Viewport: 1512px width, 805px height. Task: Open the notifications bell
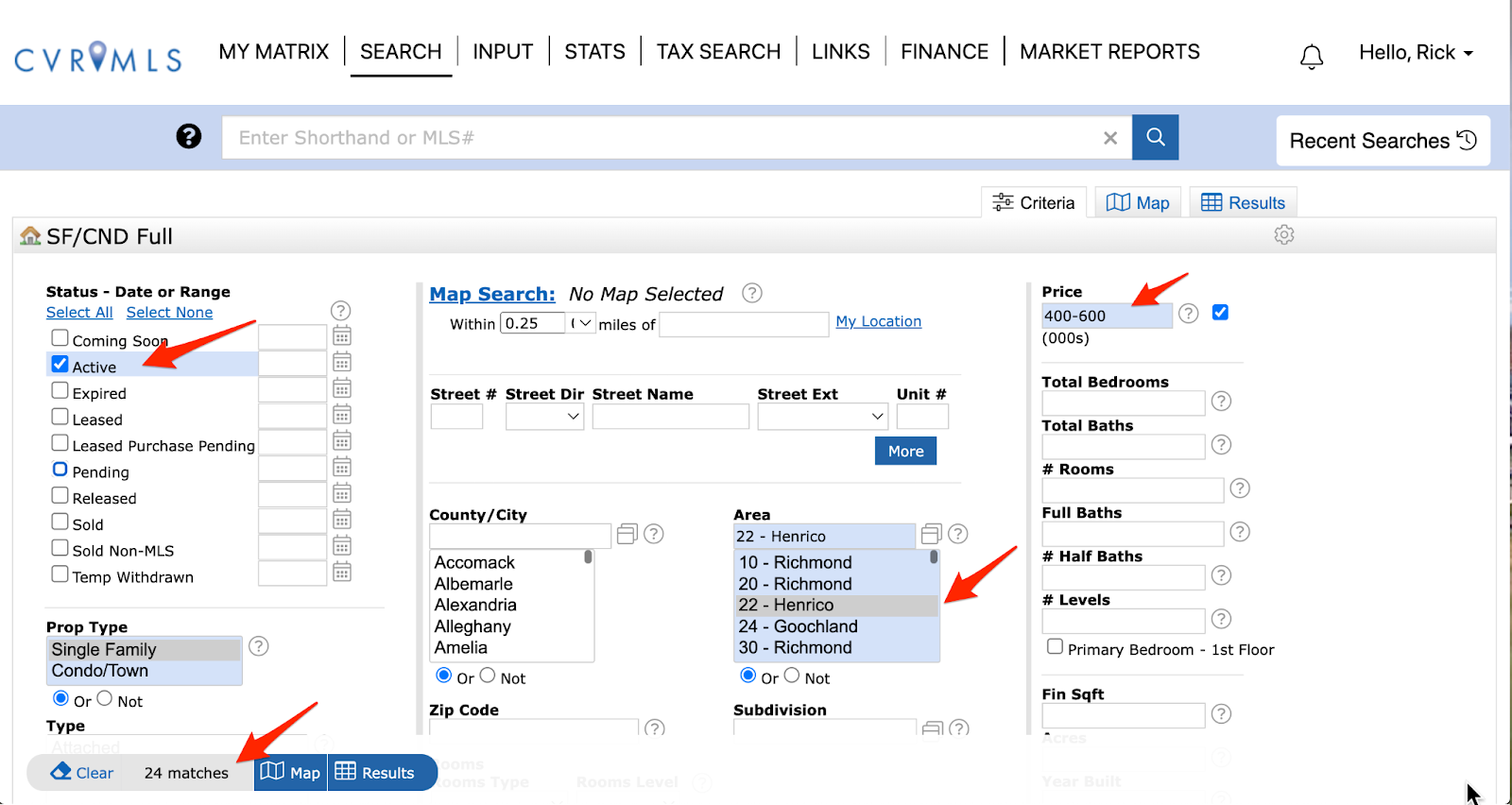[x=1312, y=57]
